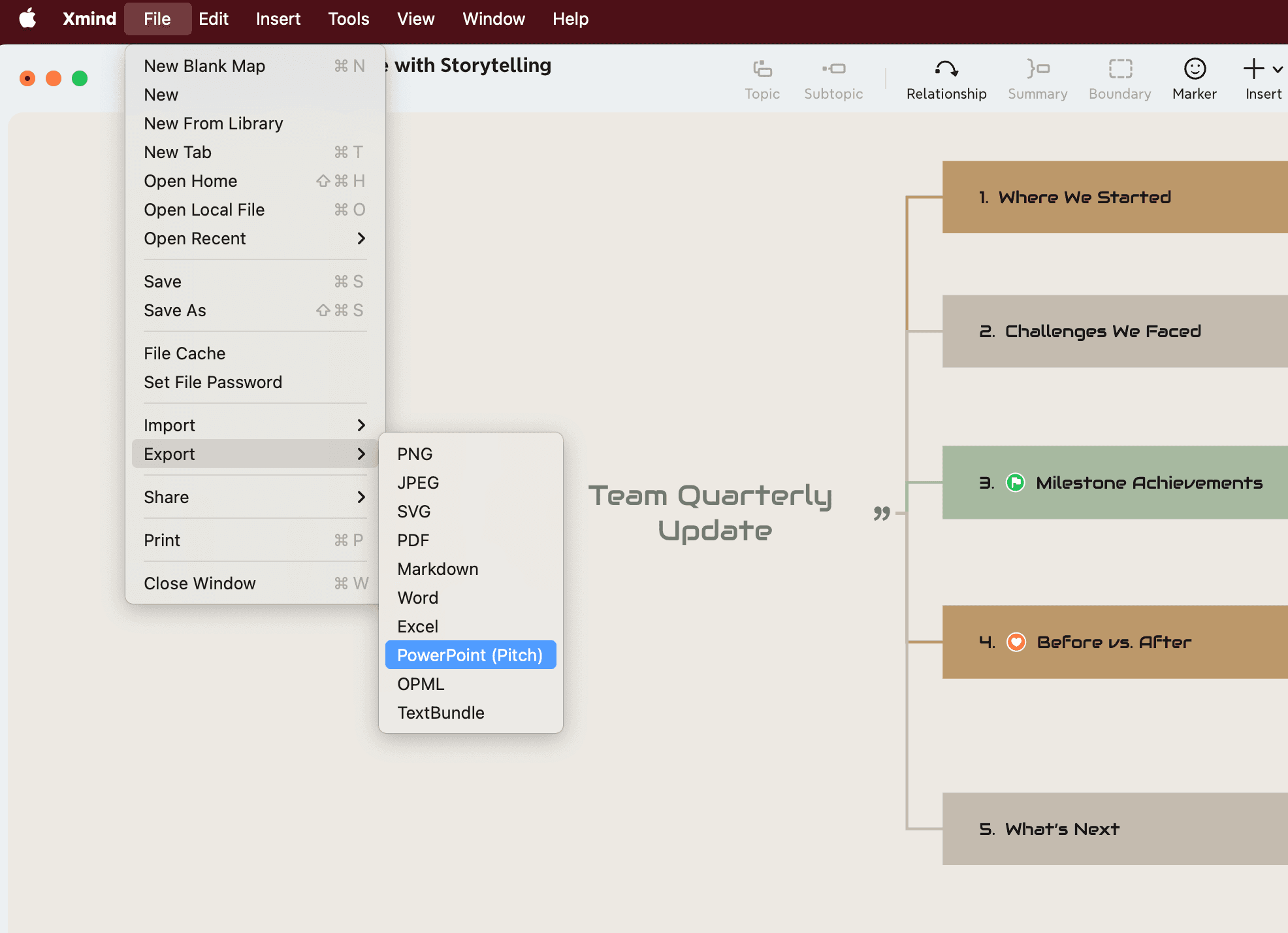The image size is (1288, 933).
Task: Select the Team Quarterly Update central topic
Action: [711, 513]
